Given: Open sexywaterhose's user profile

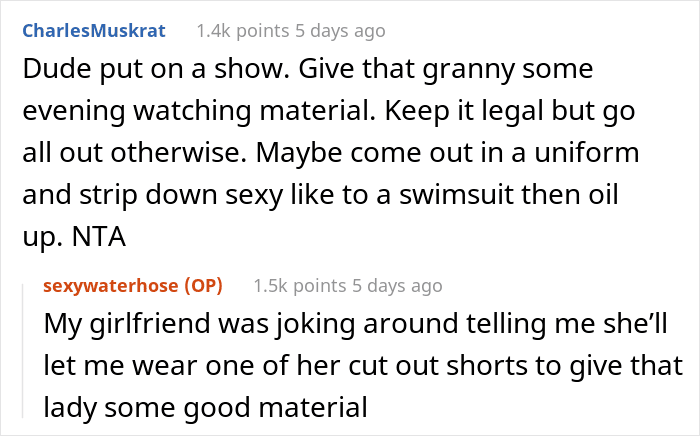Looking at the screenshot, I should click(110, 286).
